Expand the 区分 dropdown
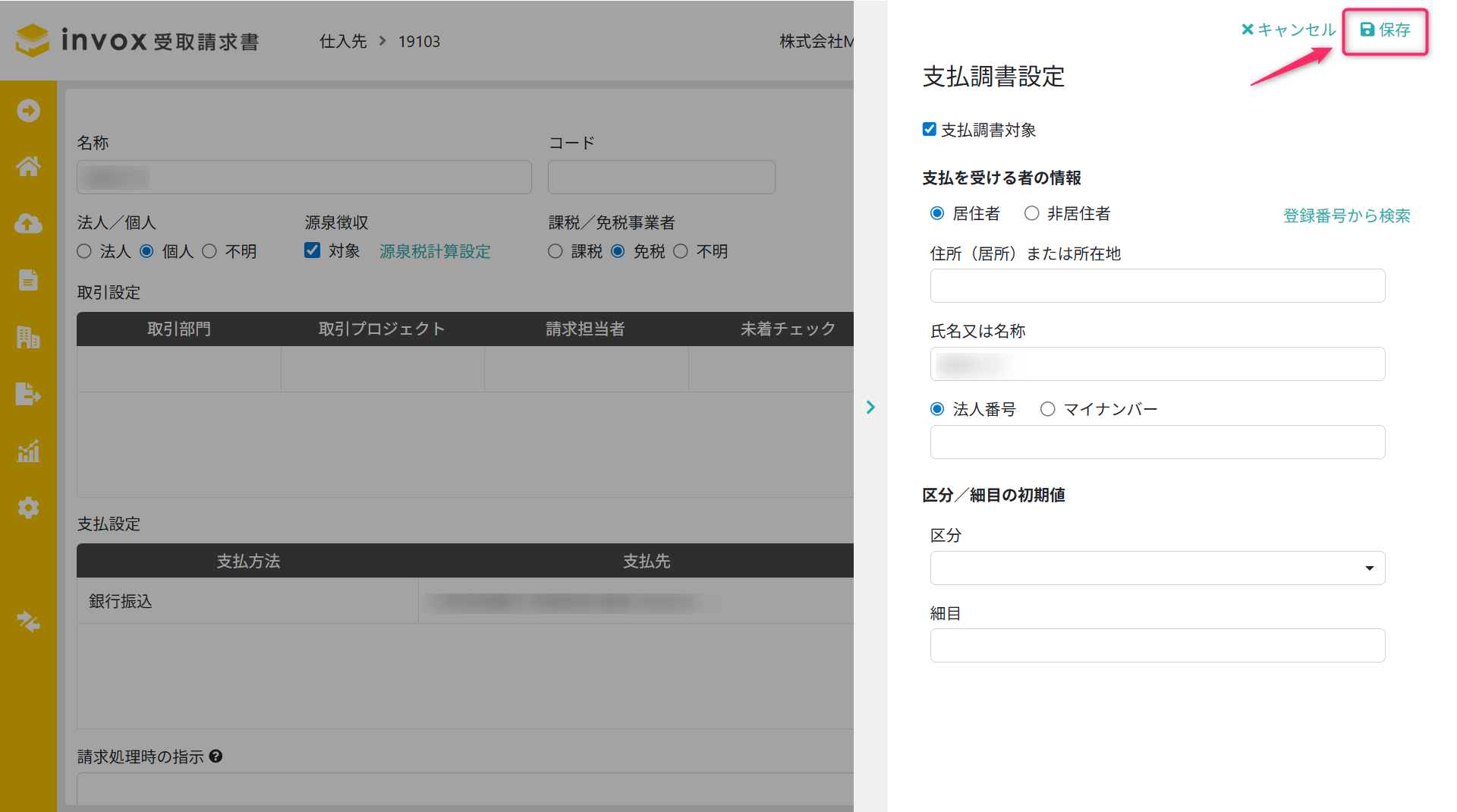 pos(1156,568)
